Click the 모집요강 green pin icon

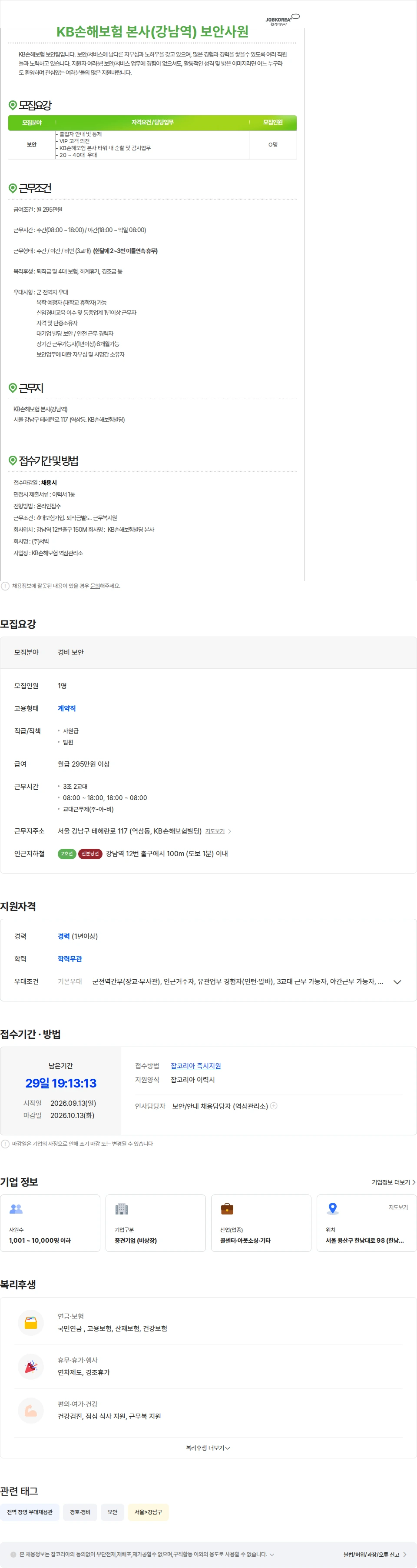[13, 105]
